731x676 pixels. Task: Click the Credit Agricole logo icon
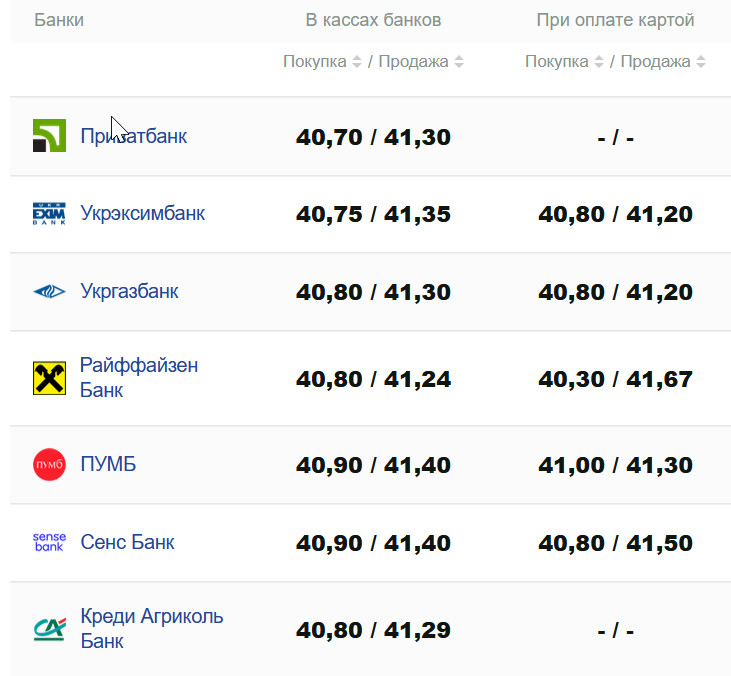tap(49, 628)
